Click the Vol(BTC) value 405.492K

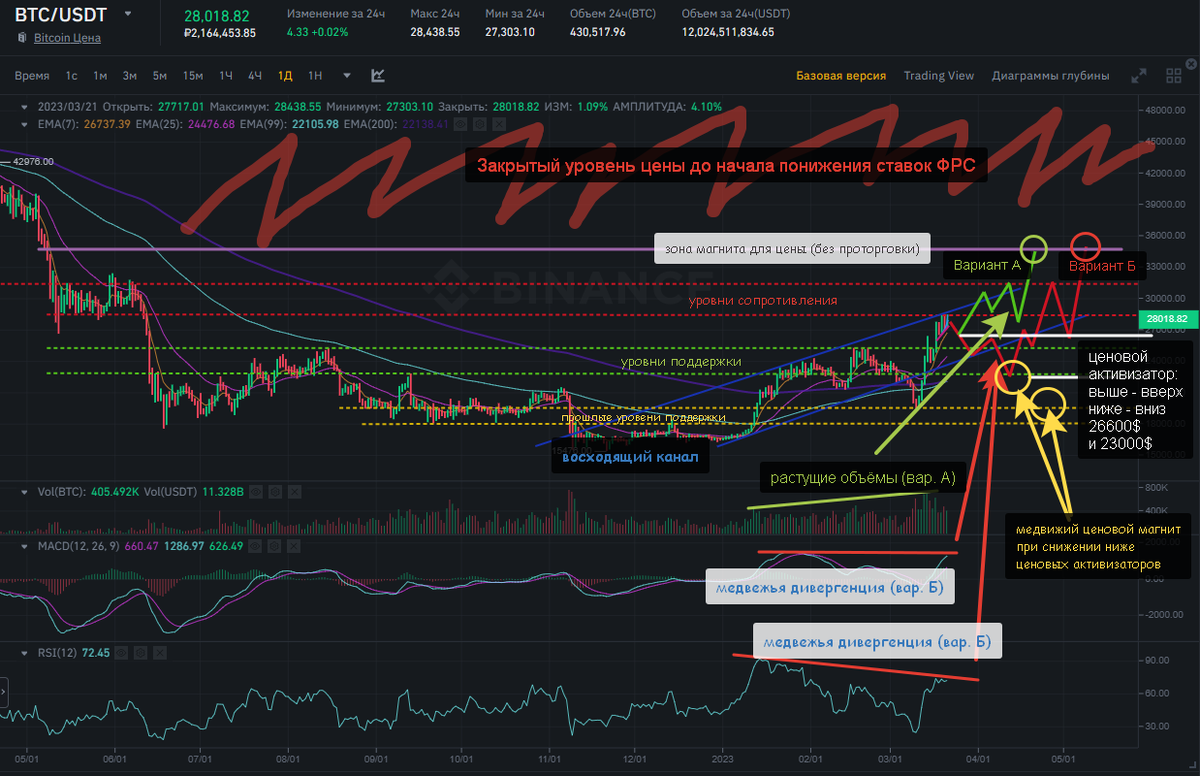pyautogui.click(x=115, y=492)
